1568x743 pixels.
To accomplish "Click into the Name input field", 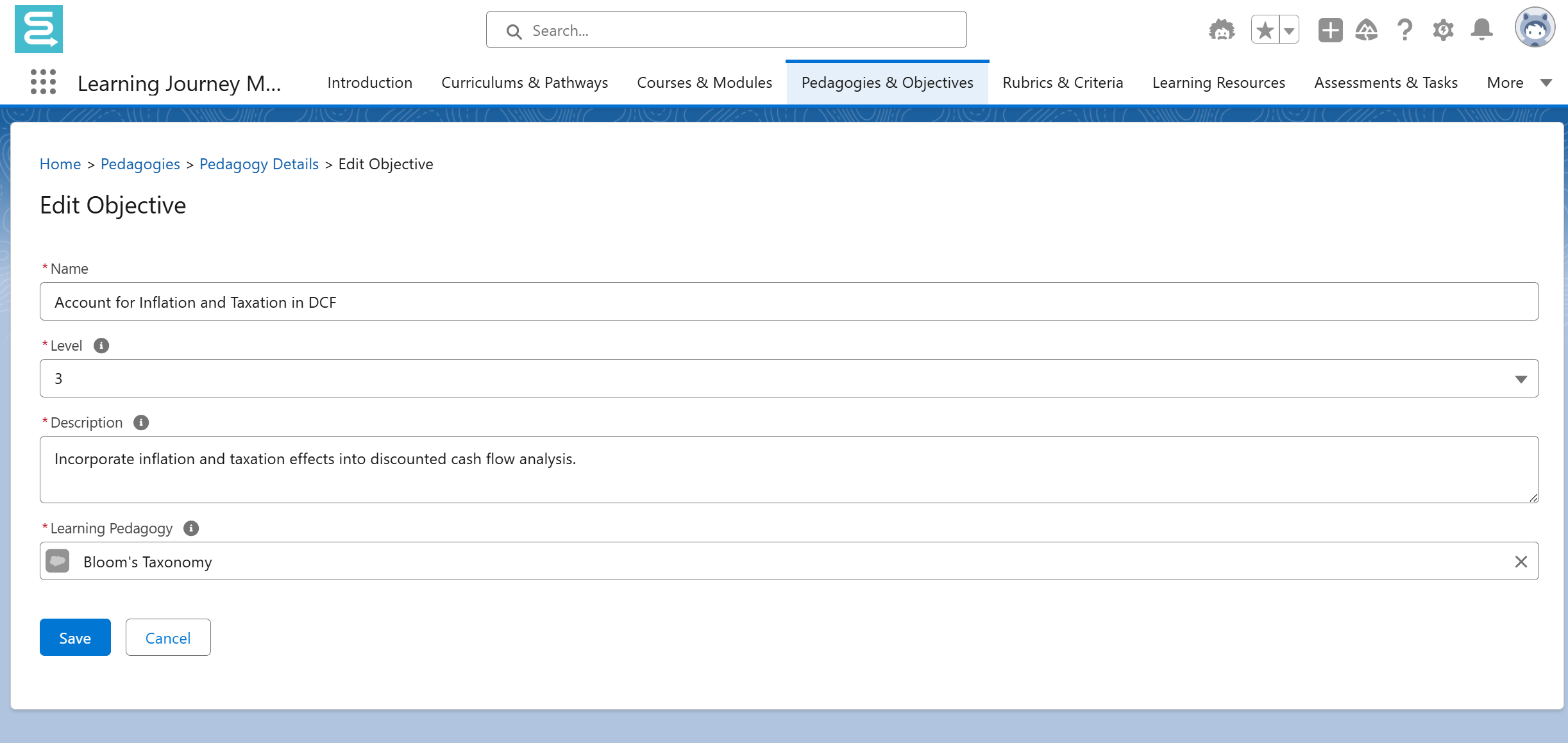I will tap(789, 302).
